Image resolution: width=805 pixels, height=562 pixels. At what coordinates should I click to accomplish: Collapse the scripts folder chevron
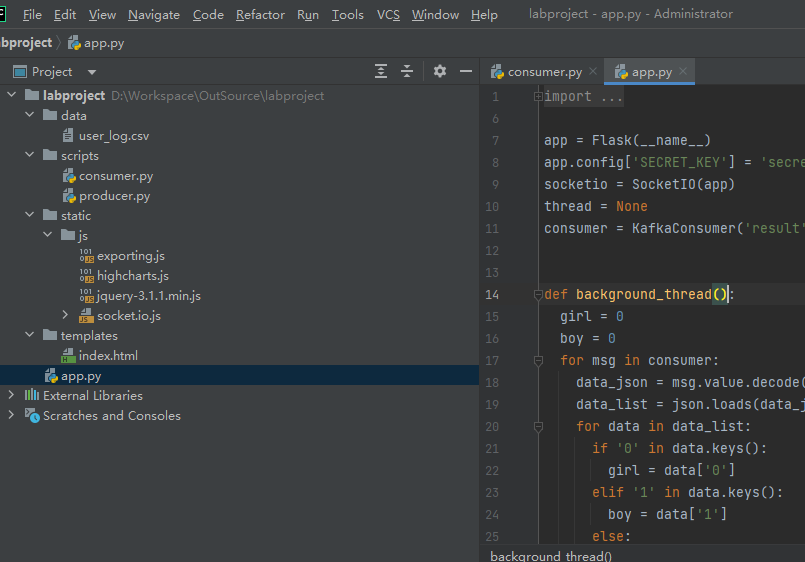30,155
